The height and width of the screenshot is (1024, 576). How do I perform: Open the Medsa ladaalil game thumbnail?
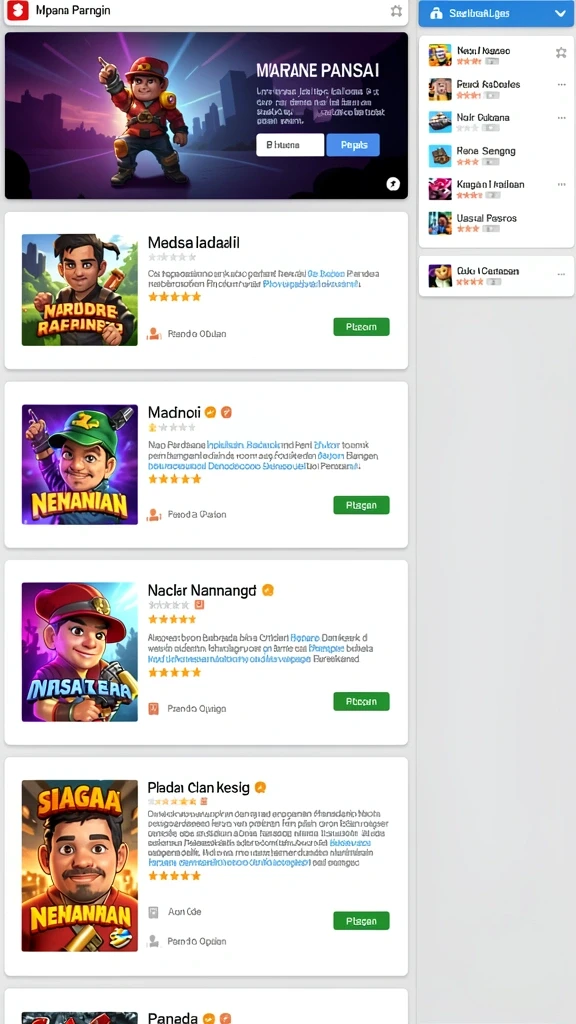pyautogui.click(x=80, y=290)
